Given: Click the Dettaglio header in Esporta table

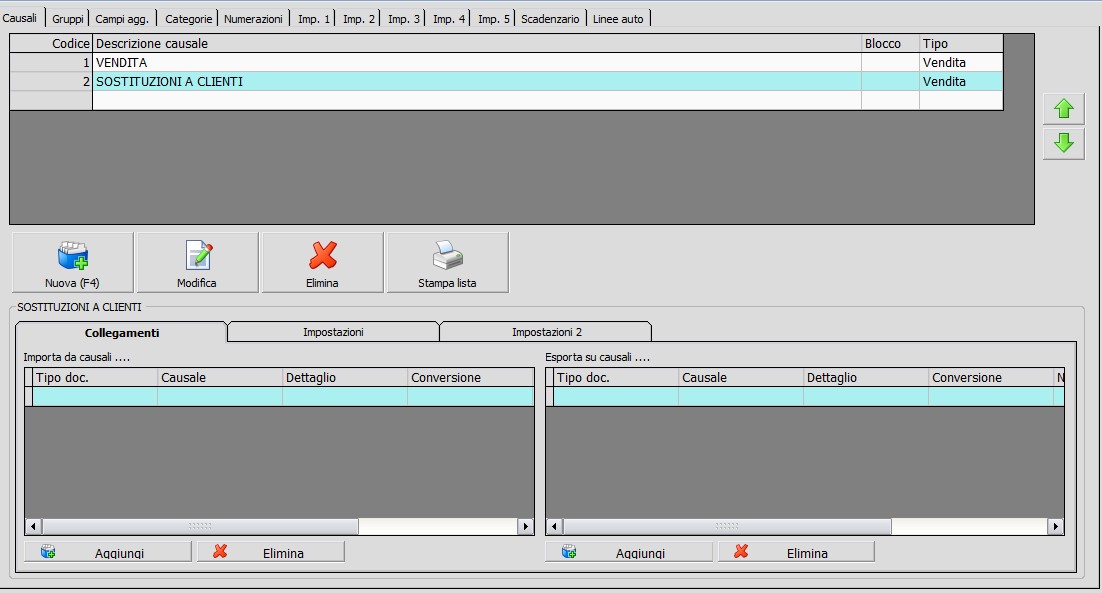Looking at the screenshot, I should pos(866,377).
